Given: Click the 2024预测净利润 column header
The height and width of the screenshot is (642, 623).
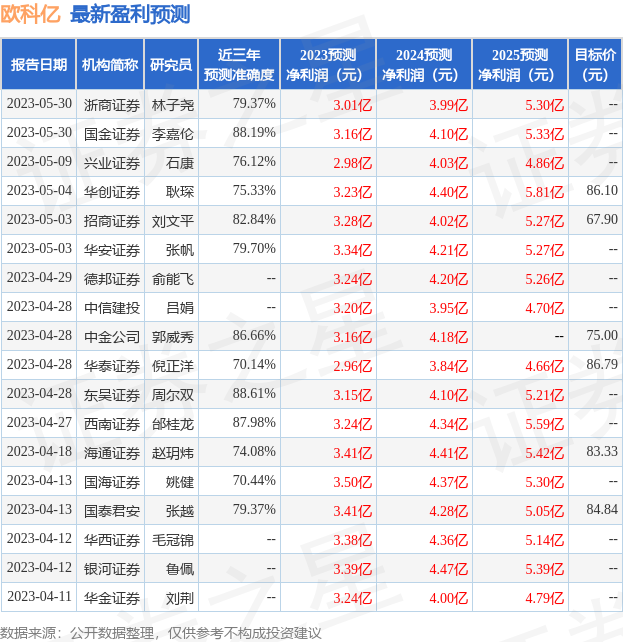Looking at the screenshot, I should [x=424, y=64].
